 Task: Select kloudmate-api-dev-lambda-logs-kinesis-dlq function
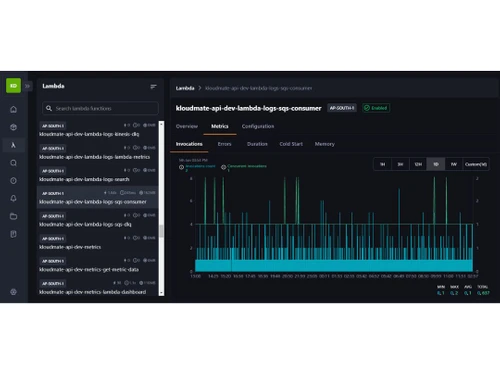pyautogui.click(x=97, y=130)
